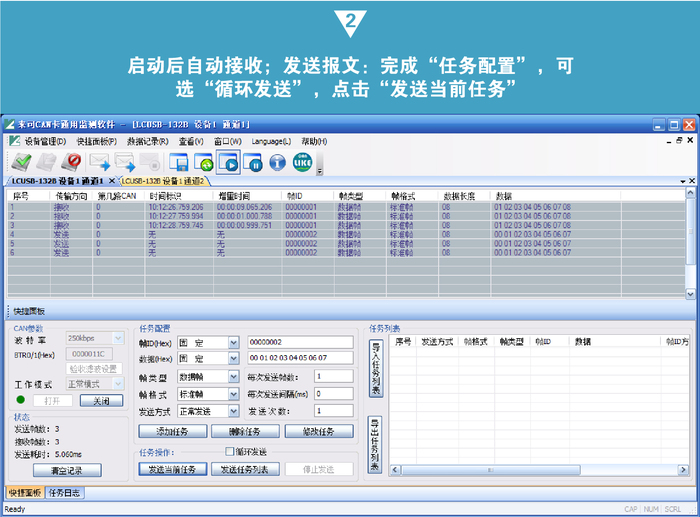Click the task list scroll left arrow
700x517 pixels.
click(x=395, y=470)
